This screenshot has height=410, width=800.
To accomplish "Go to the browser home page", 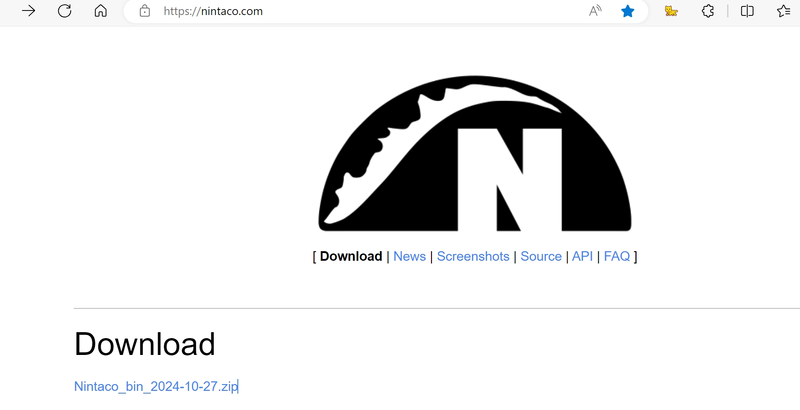I will point(100,11).
